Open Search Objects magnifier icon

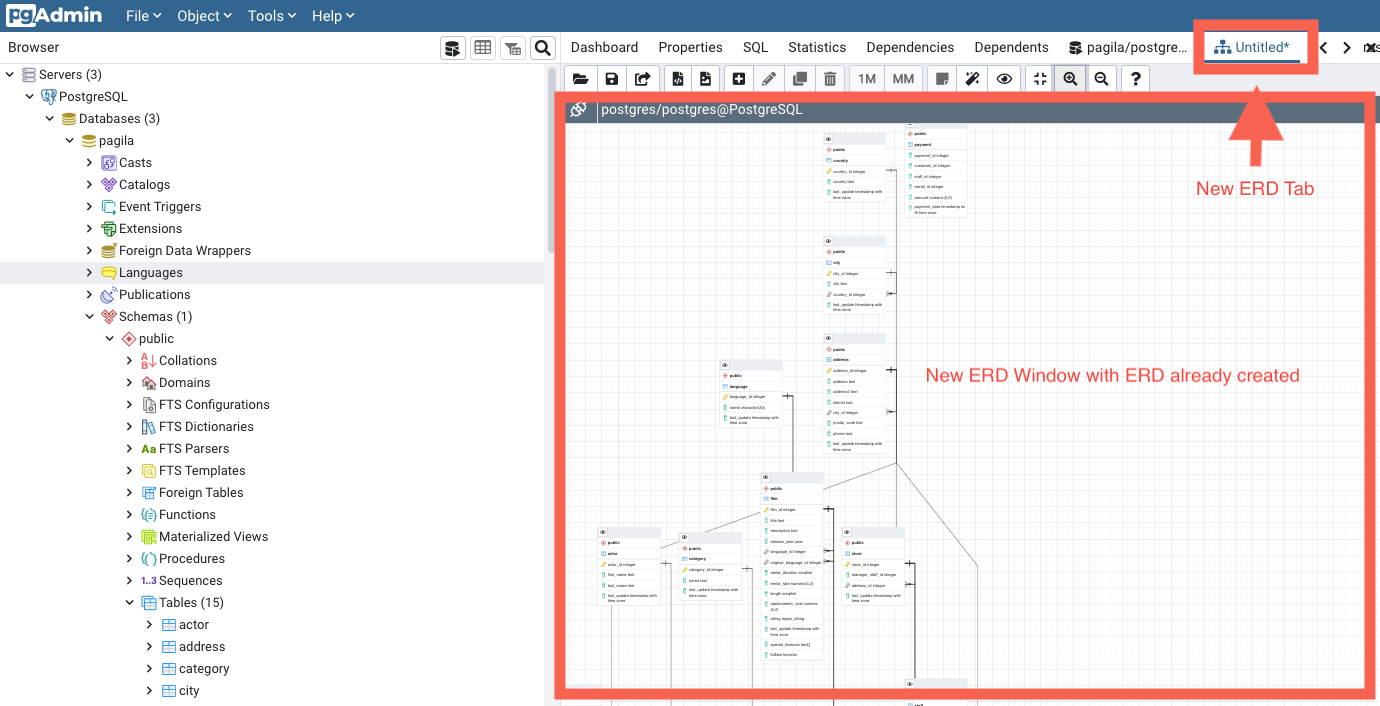coord(543,47)
